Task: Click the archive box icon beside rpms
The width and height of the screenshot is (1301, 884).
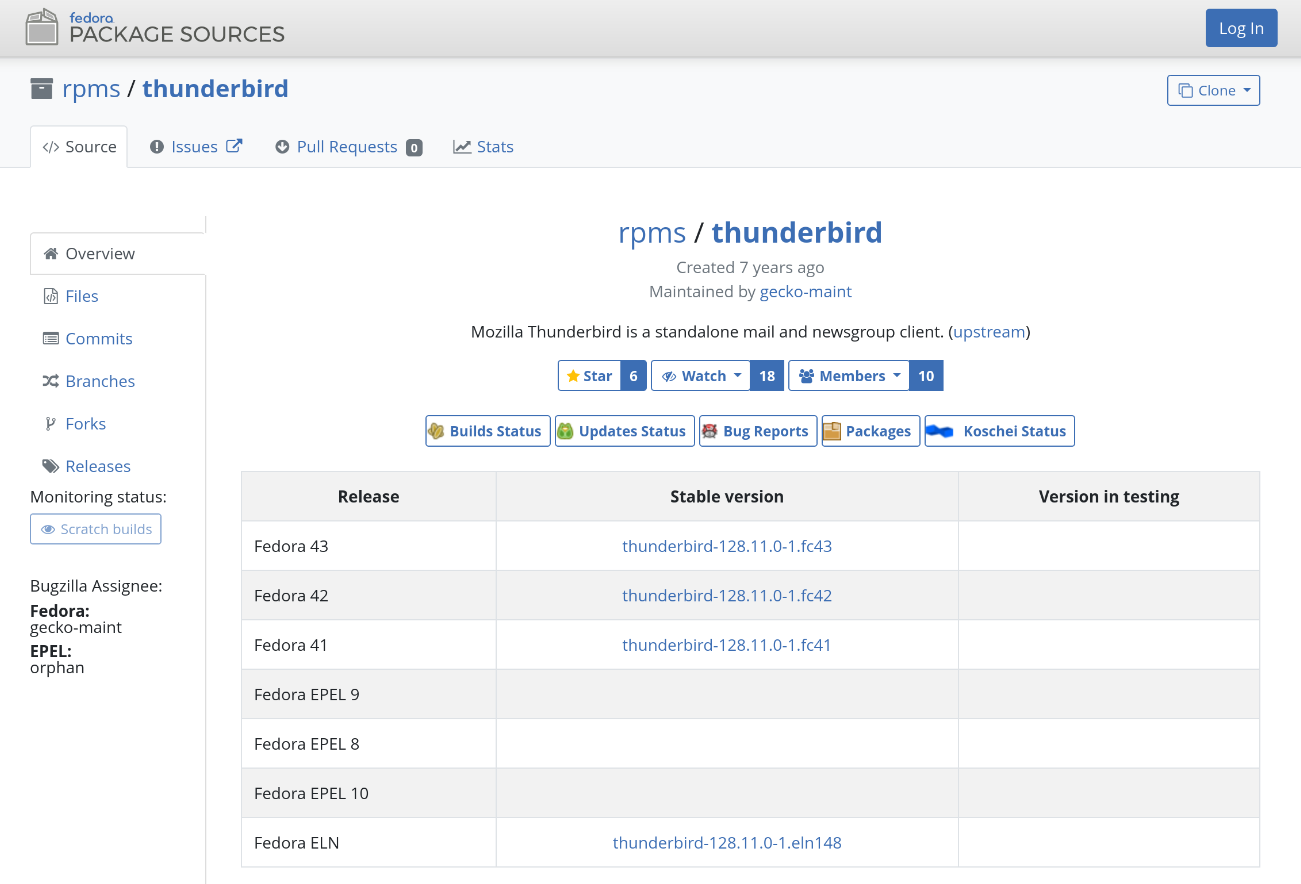Action: (41, 88)
